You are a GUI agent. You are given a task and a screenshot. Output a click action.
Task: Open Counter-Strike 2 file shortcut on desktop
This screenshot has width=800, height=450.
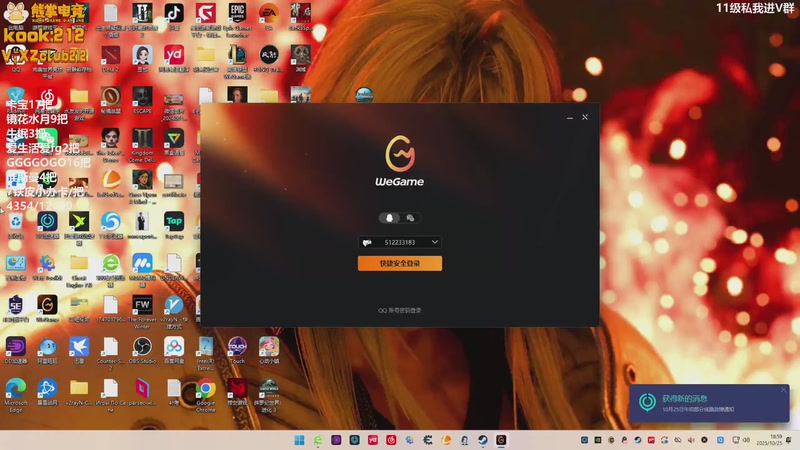[x=111, y=353]
